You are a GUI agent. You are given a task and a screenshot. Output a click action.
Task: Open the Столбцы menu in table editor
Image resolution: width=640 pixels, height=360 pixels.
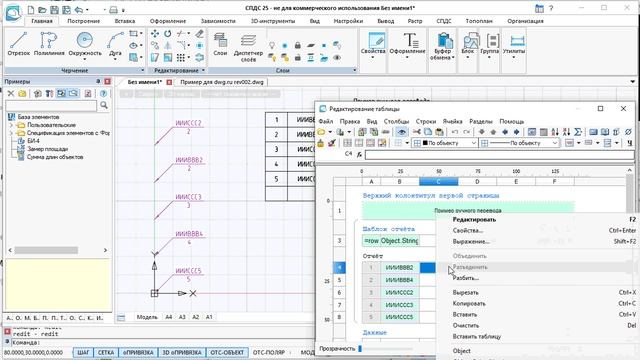(396, 121)
